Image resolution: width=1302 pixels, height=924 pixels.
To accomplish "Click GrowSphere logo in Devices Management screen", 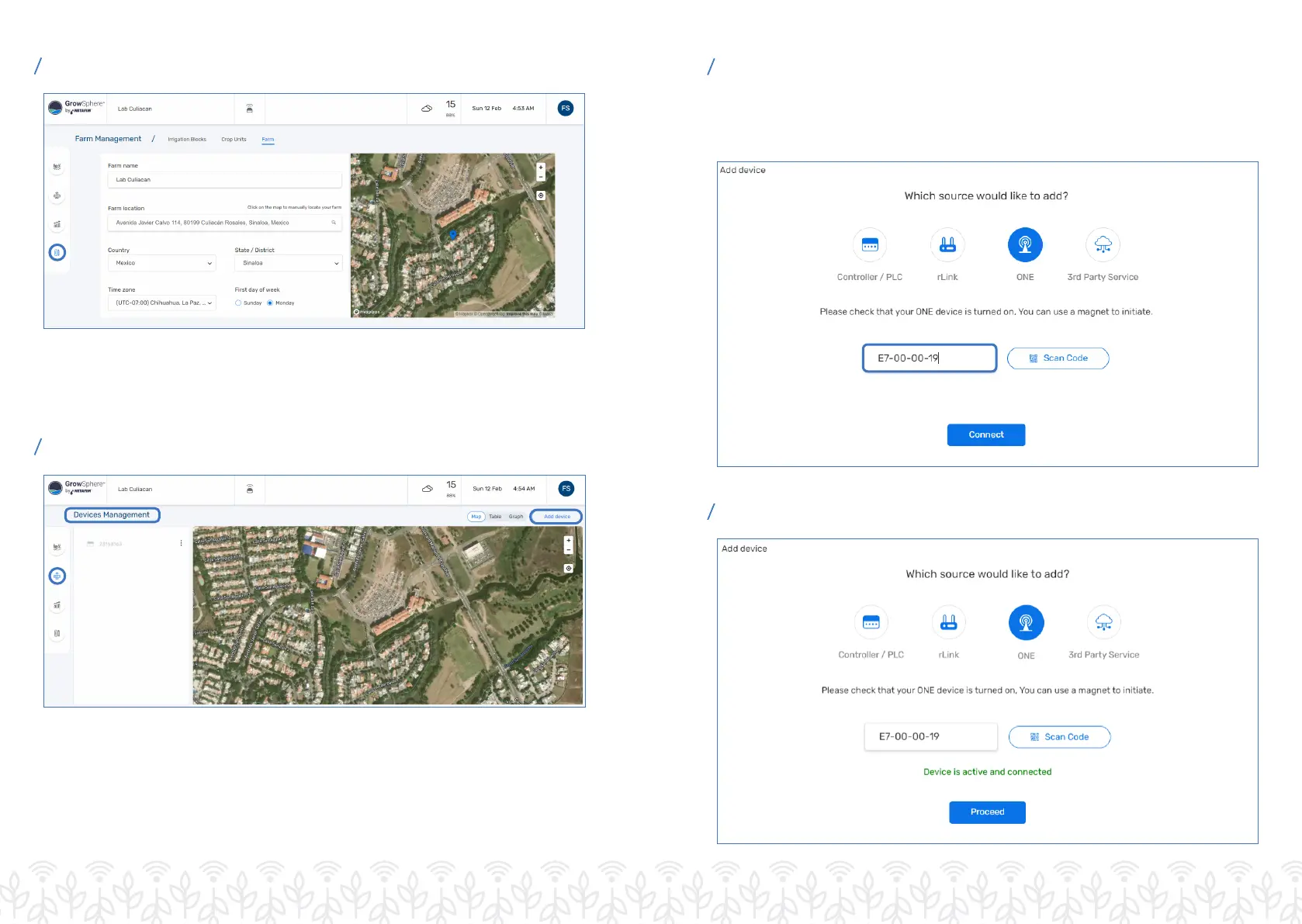I will click(x=77, y=487).
